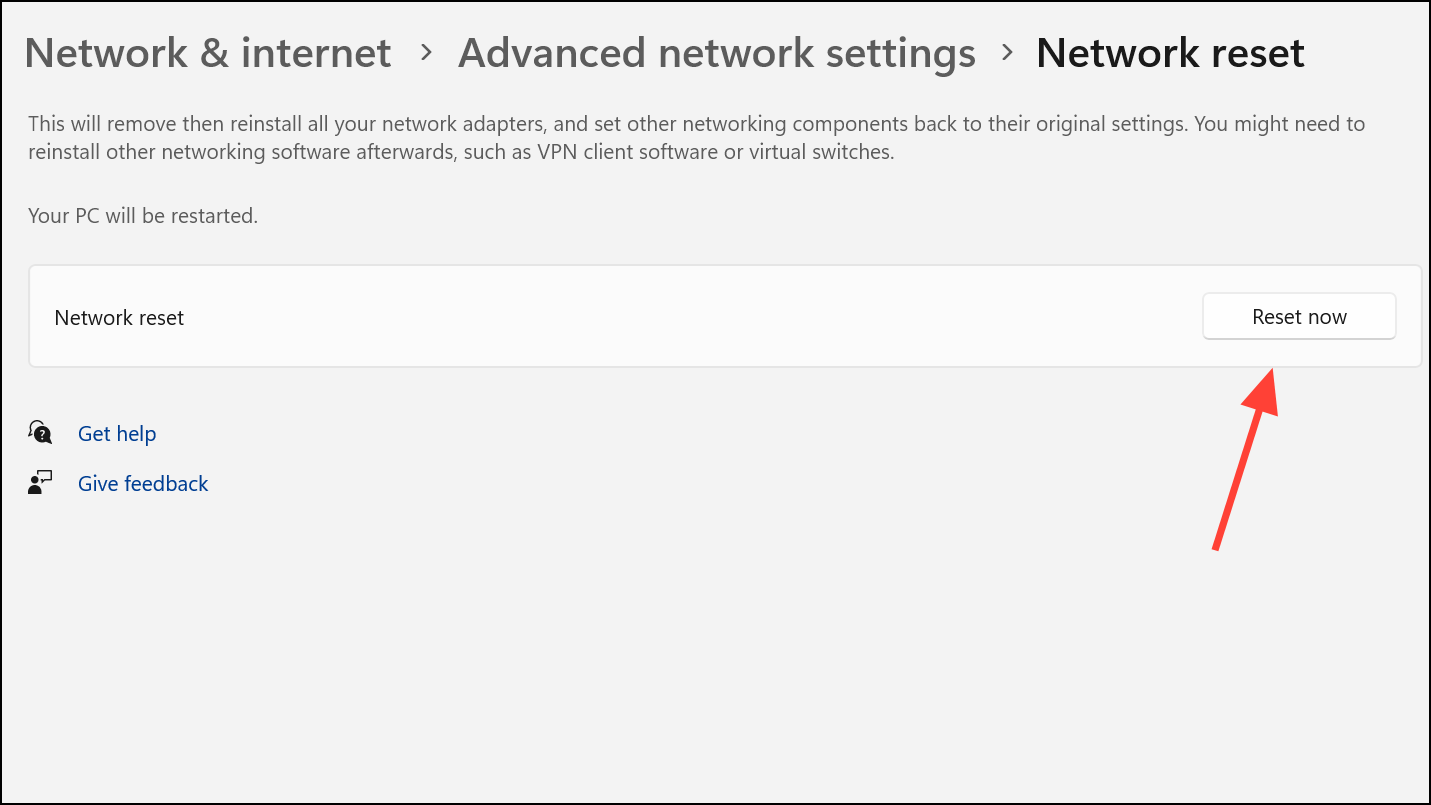1431x805 pixels.
Task: Click the chevron after Network & internet
Action: 426,52
